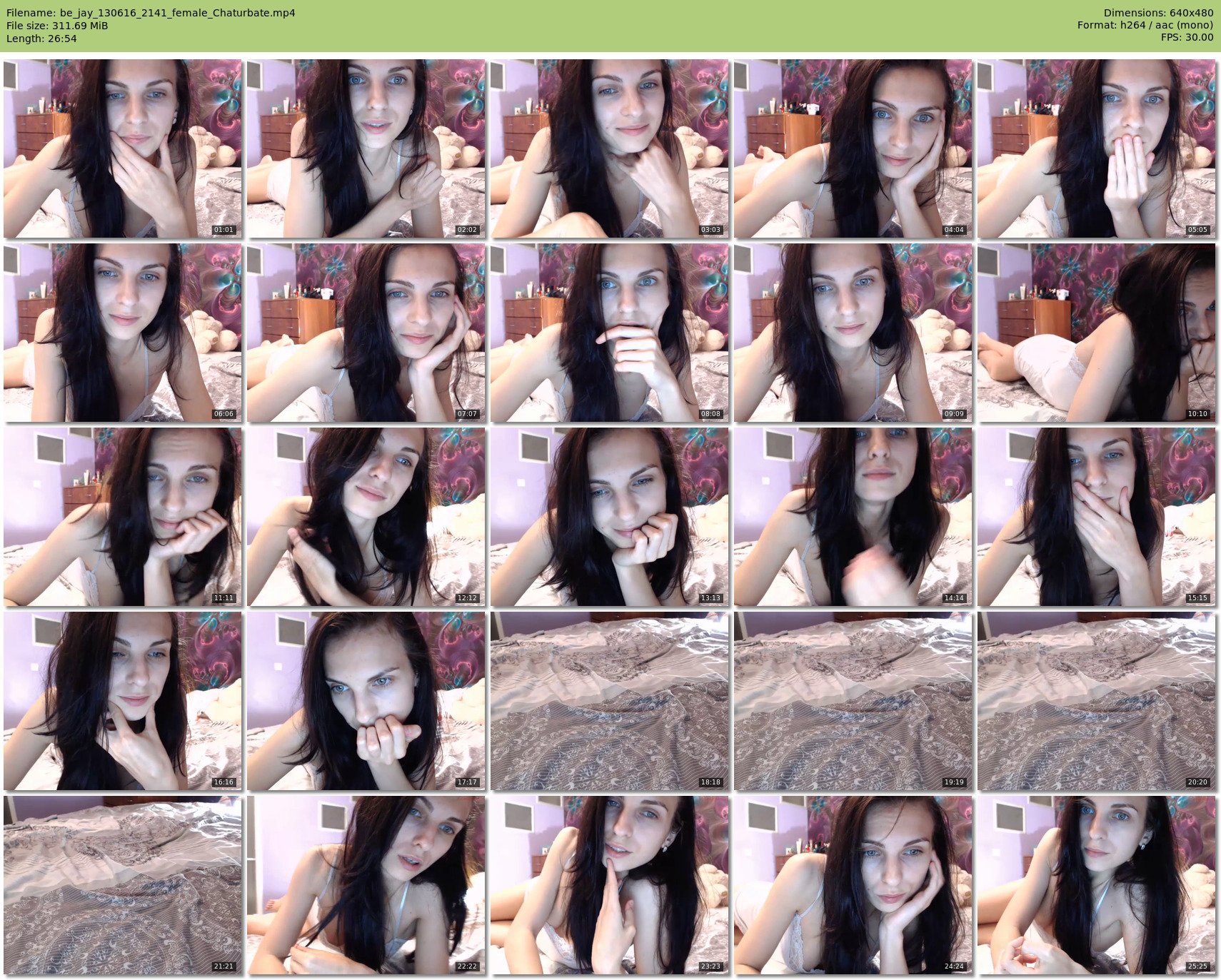The image size is (1221, 980).
Task: Select the thumbnail timestamped 24:24
Action: [x=853, y=885]
